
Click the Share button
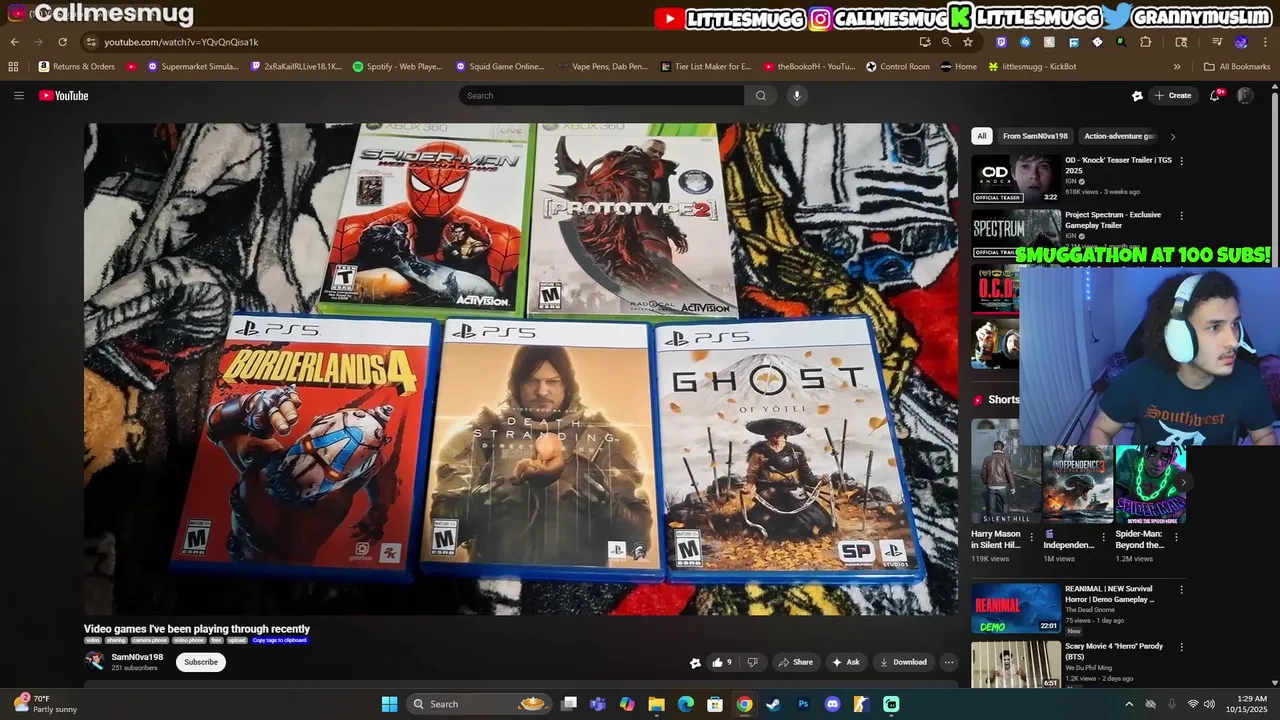point(796,662)
